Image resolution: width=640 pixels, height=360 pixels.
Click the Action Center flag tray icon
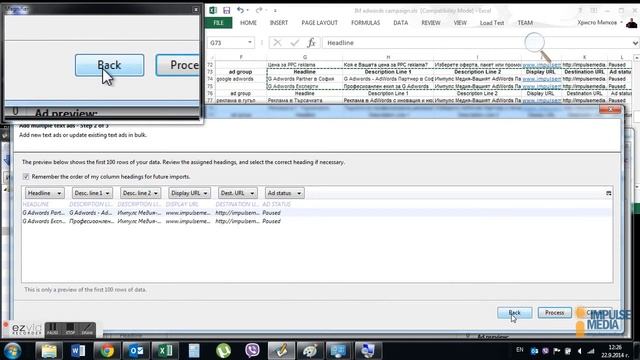tap(556, 351)
